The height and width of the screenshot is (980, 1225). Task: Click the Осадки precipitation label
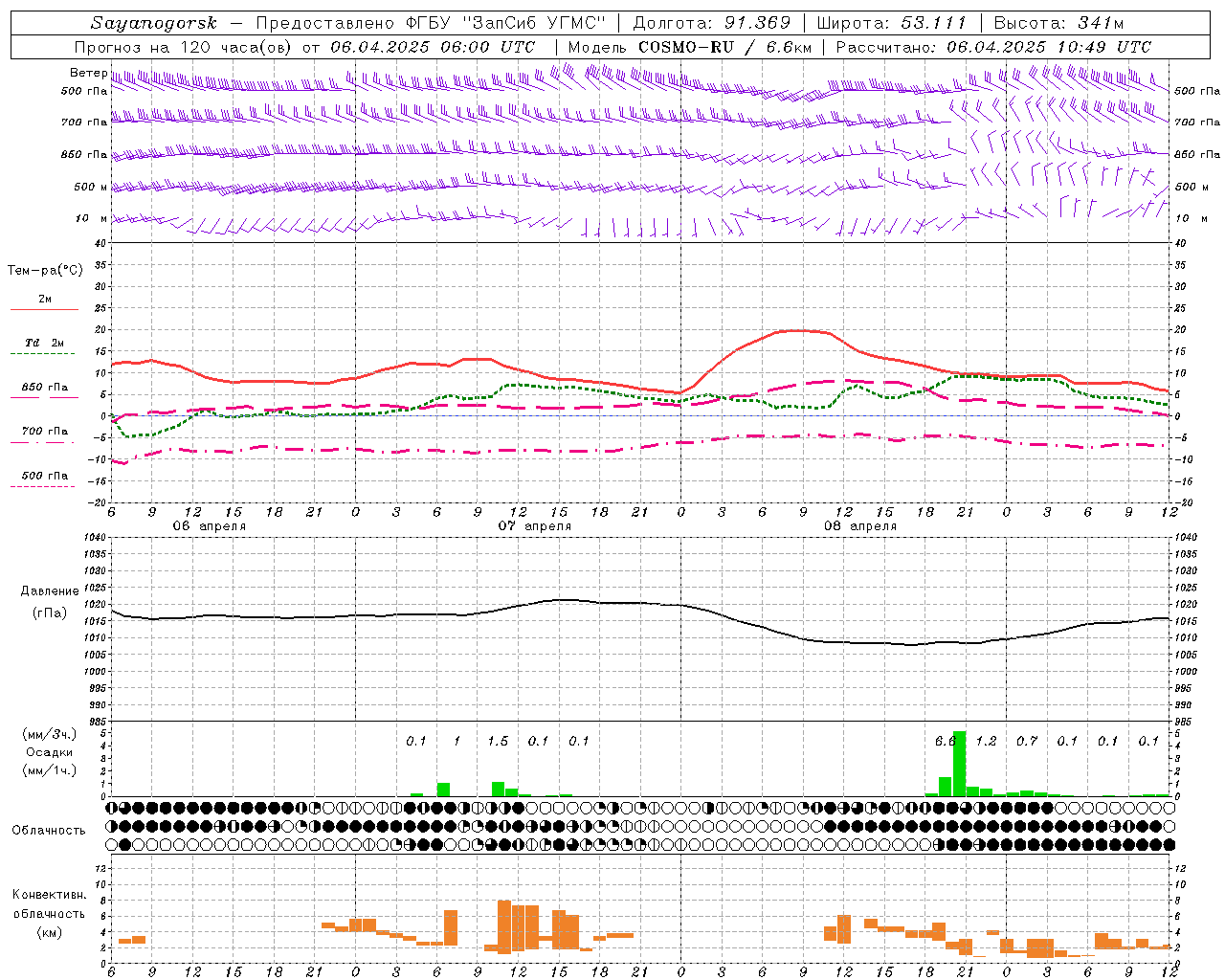pos(50,752)
